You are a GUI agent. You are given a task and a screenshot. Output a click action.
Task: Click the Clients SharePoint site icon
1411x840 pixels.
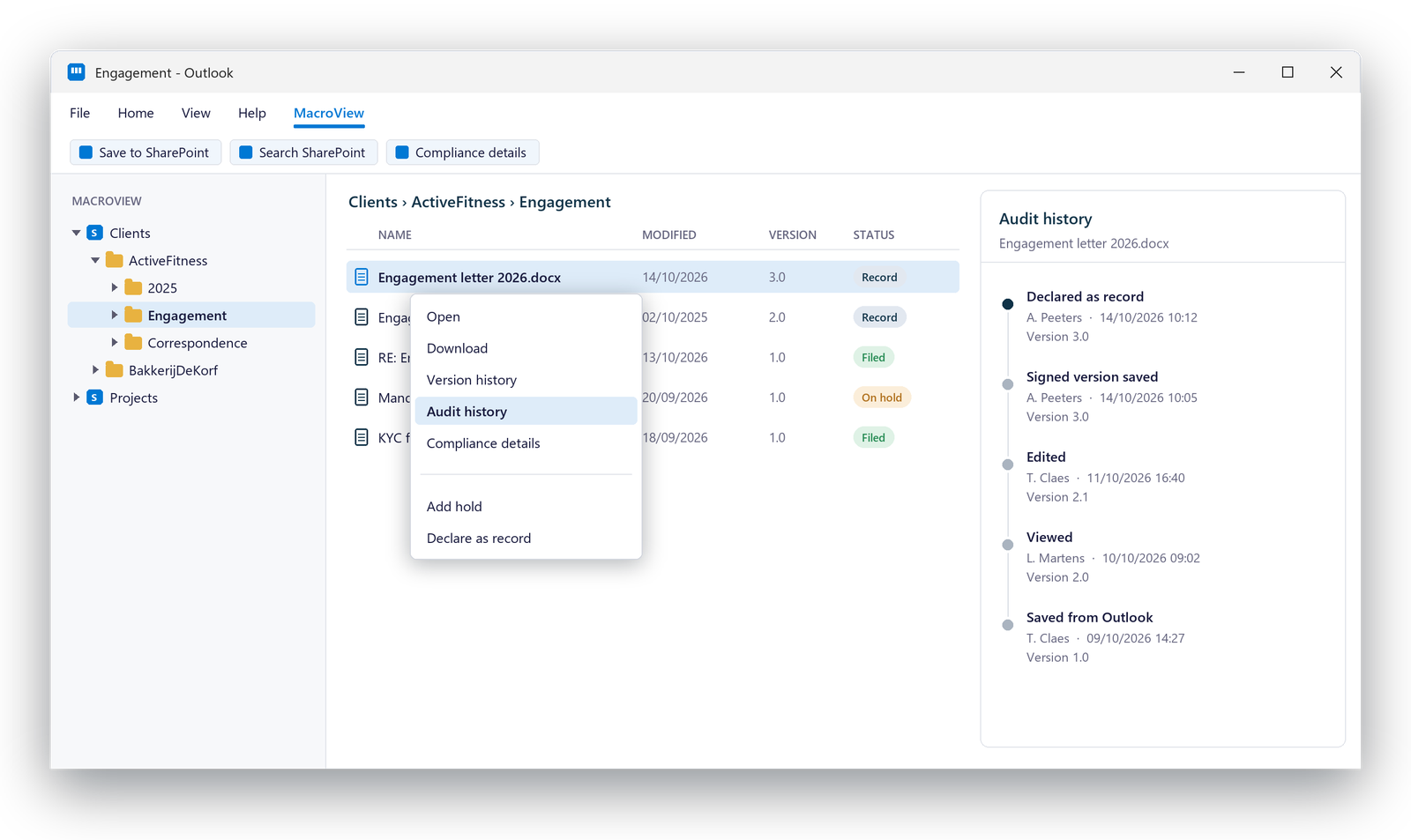[x=95, y=233]
